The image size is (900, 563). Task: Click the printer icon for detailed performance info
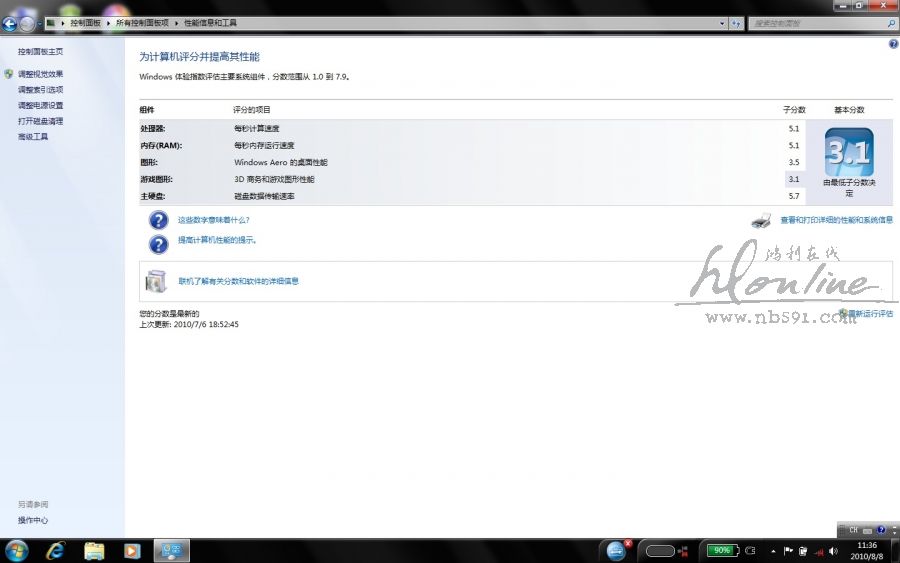point(761,220)
